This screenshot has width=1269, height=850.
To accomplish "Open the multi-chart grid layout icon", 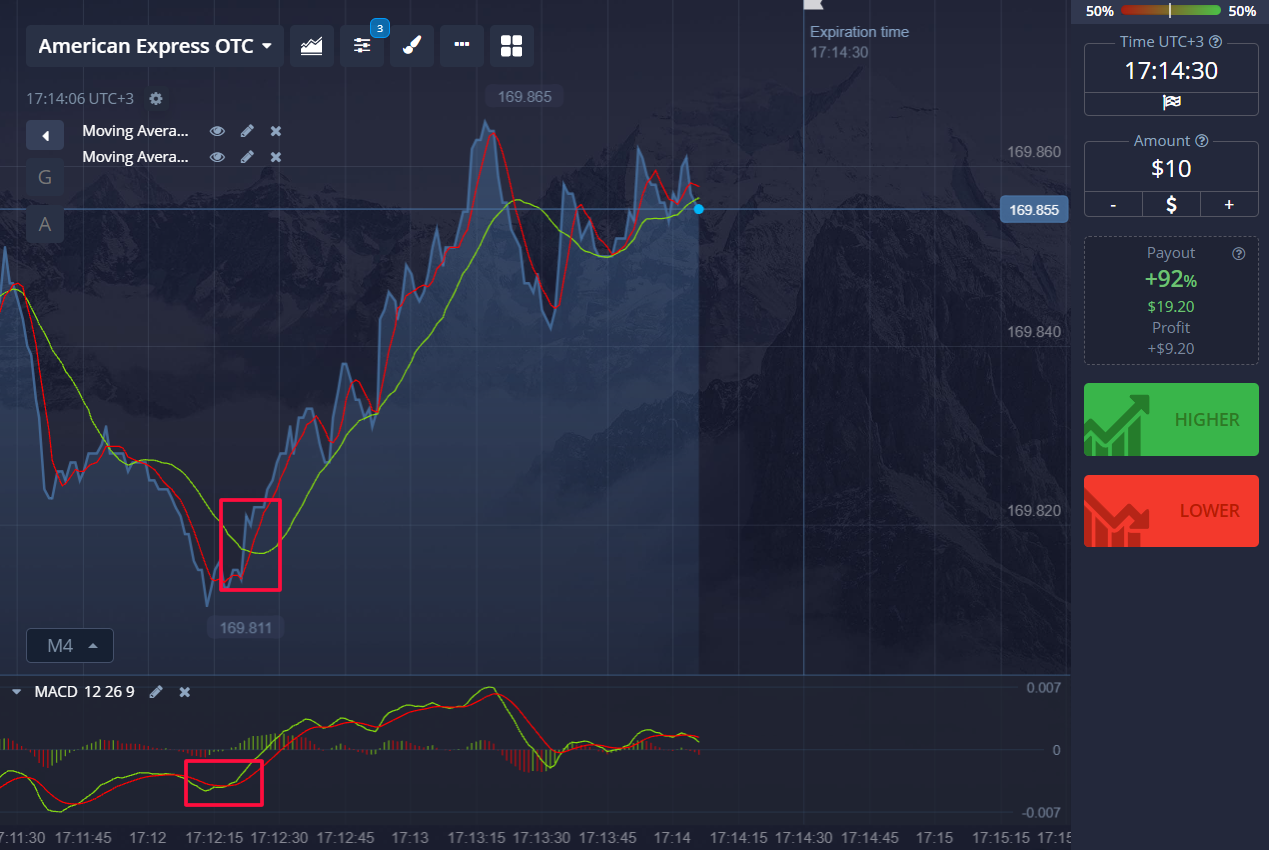I will click(x=512, y=46).
